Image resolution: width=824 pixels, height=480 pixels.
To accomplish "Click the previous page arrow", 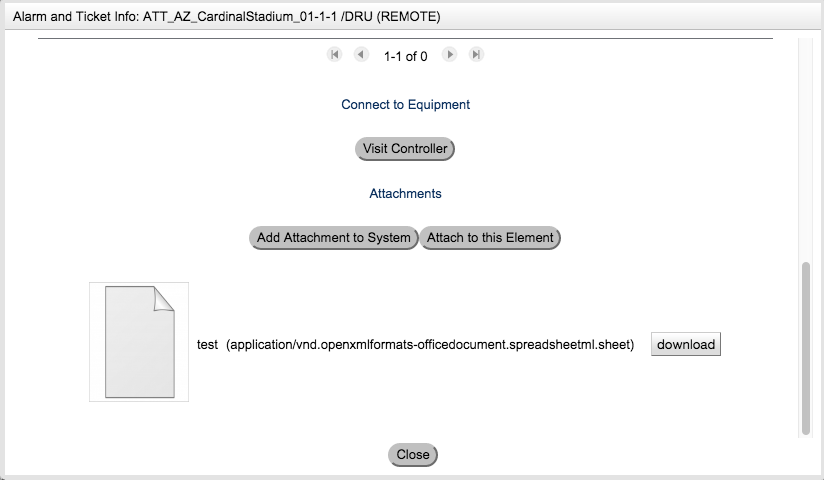I will click(x=361, y=55).
